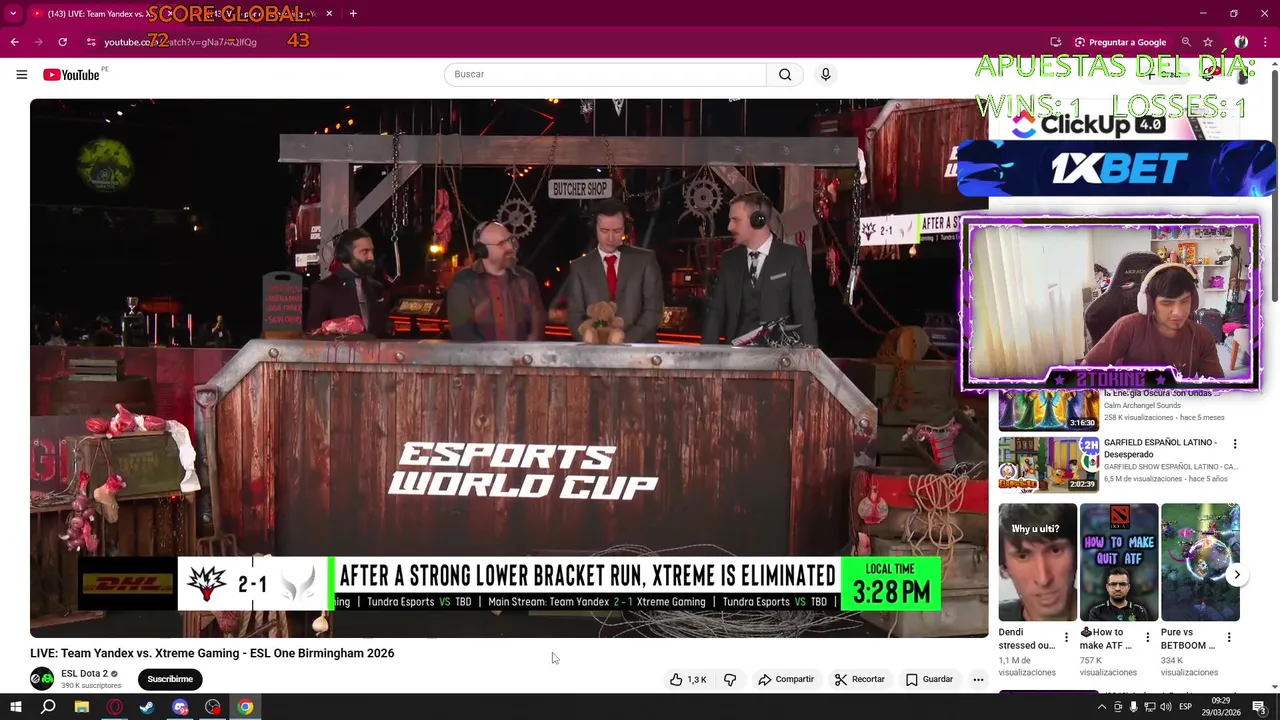The image size is (1280, 720).
Task: Play the 'Why u ulti?' Dendi short
Action: 1037,562
